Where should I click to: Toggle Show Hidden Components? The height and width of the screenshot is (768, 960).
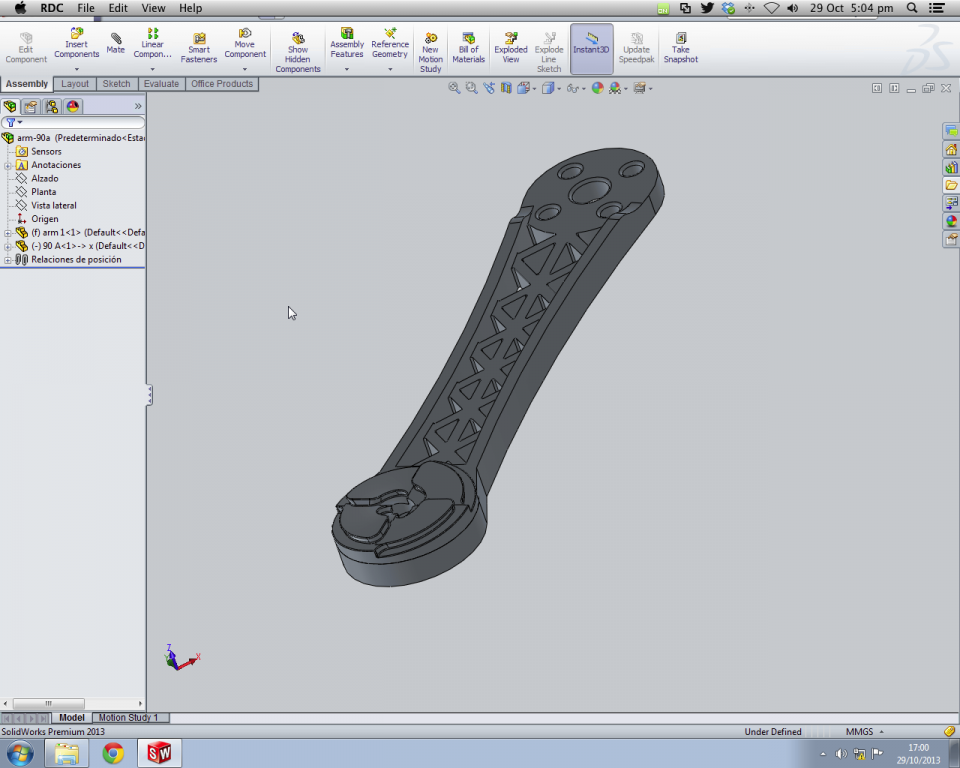point(298,52)
